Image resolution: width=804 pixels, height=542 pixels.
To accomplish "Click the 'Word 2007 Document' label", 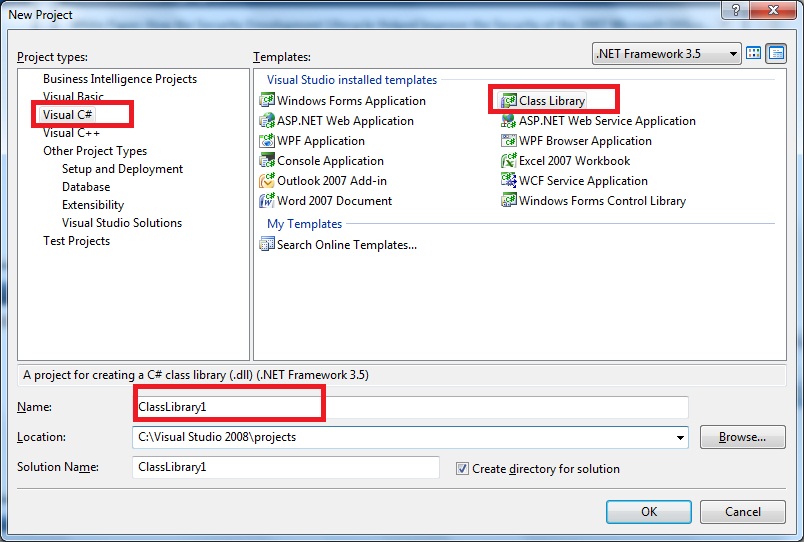I will 334,201.
